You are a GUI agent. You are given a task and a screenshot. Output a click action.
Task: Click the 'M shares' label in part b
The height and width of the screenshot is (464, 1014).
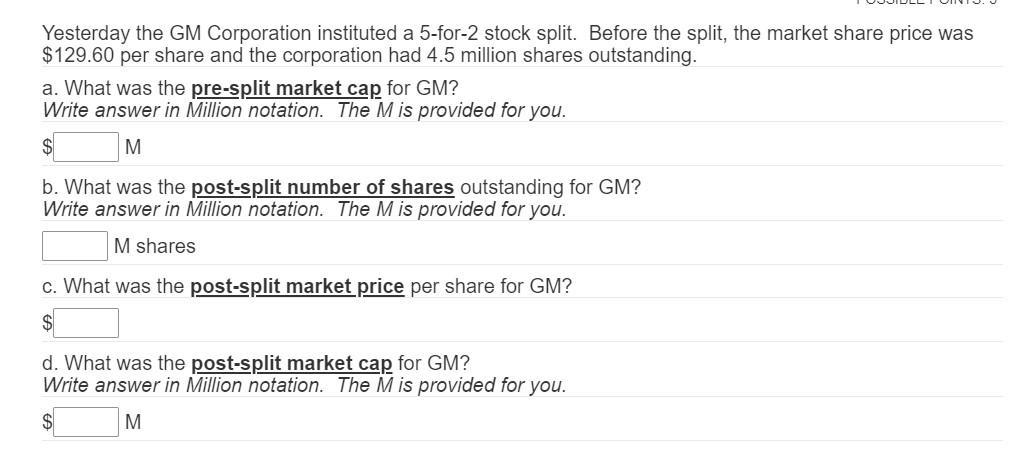pos(154,246)
